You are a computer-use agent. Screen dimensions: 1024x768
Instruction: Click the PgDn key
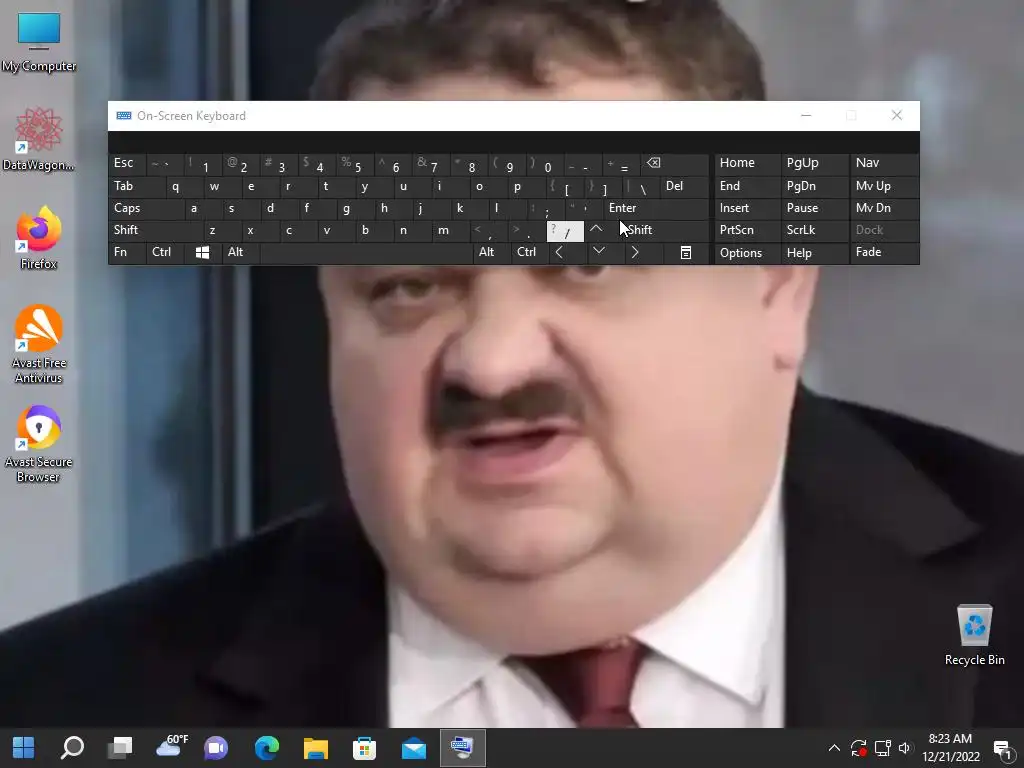(x=814, y=186)
